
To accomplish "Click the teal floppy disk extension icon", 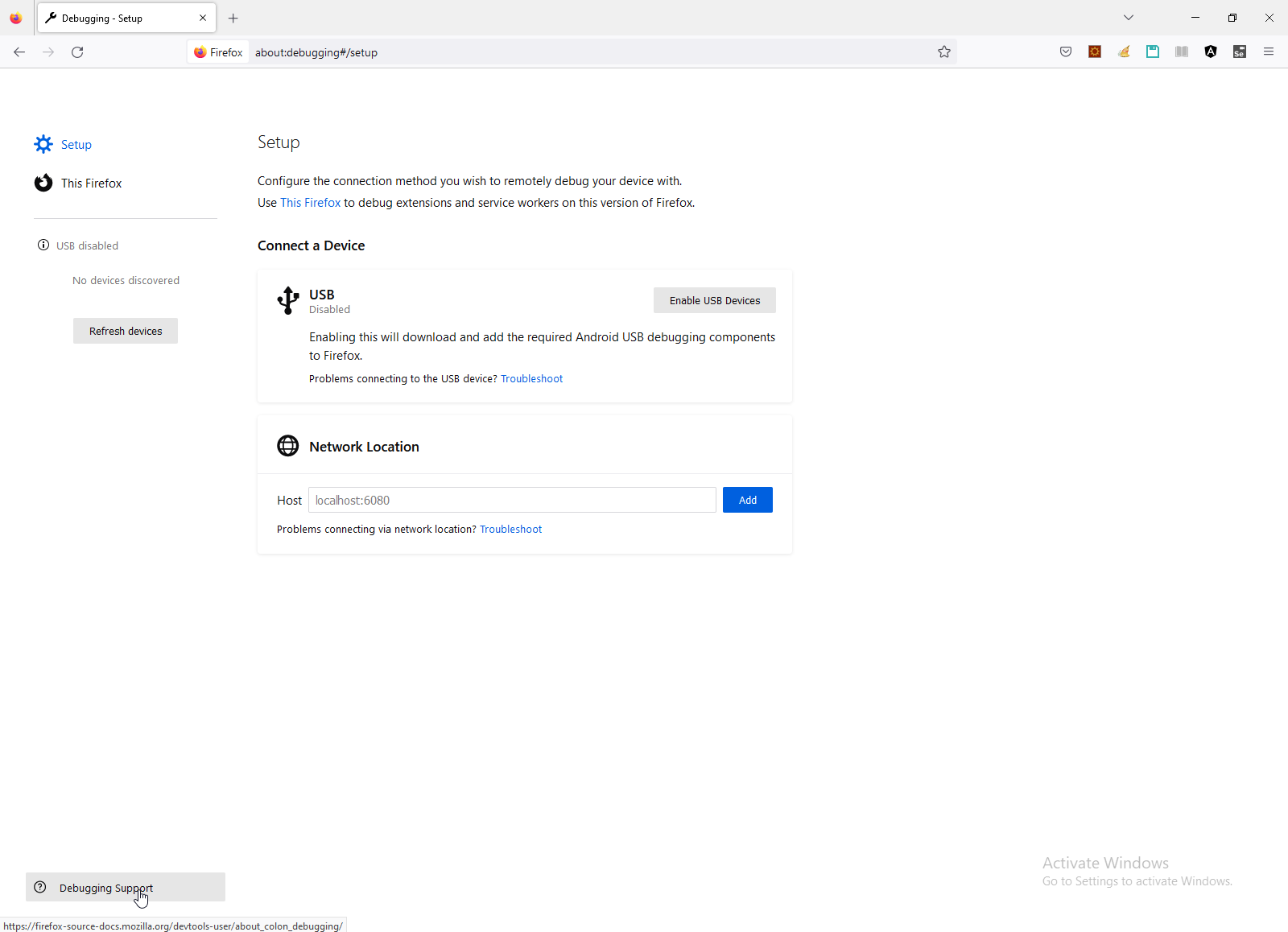I will tap(1153, 52).
